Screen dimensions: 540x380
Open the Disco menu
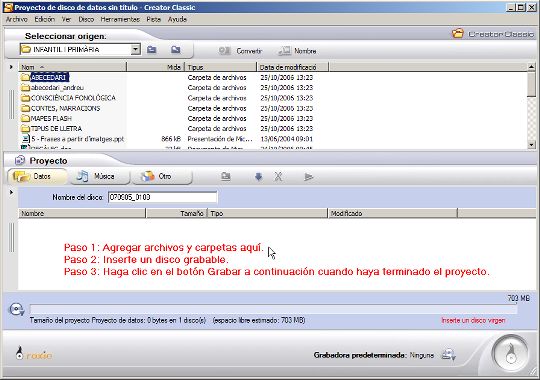[86, 19]
